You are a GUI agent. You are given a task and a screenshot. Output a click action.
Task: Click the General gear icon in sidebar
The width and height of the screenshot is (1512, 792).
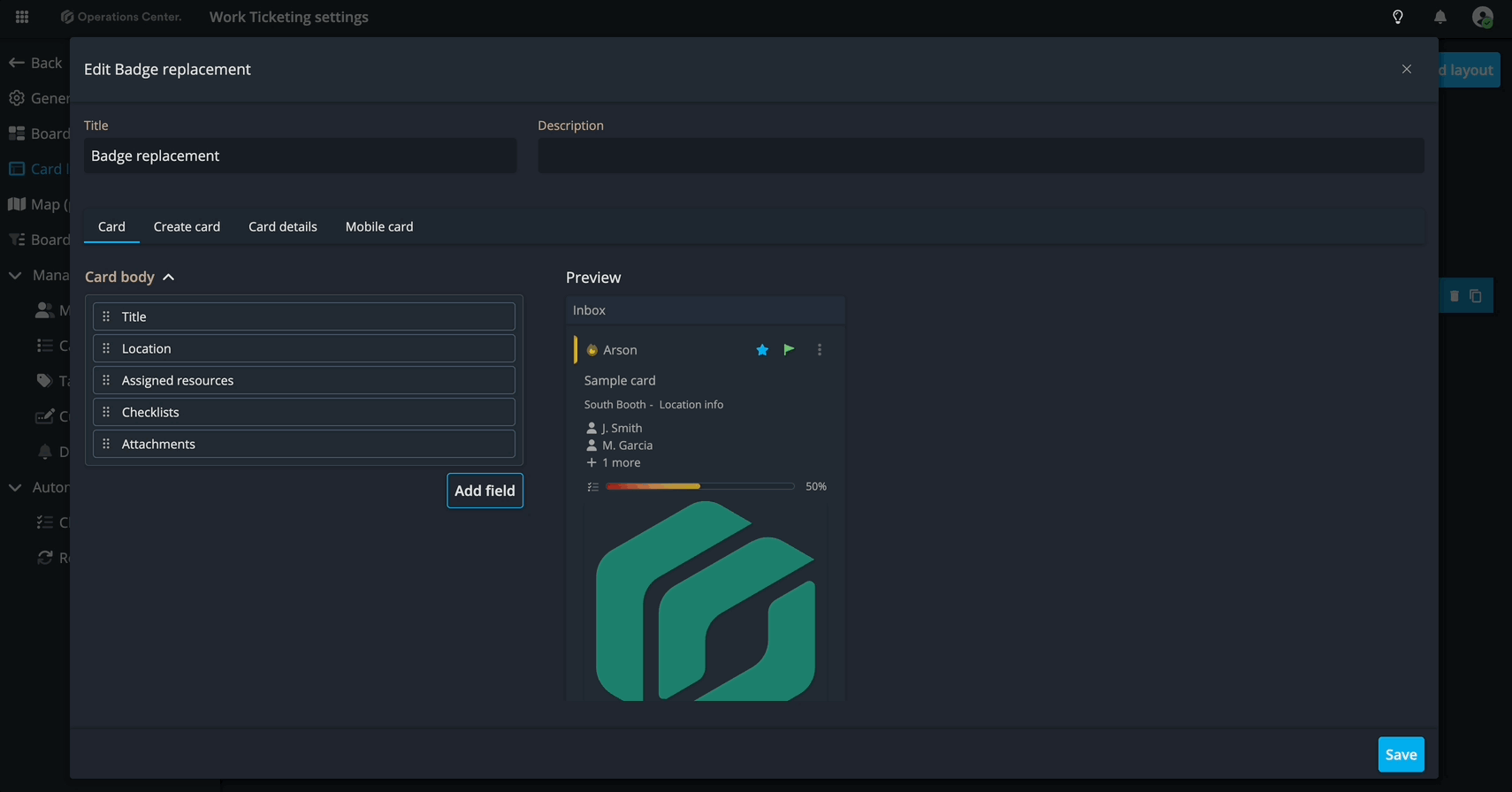coord(17,98)
